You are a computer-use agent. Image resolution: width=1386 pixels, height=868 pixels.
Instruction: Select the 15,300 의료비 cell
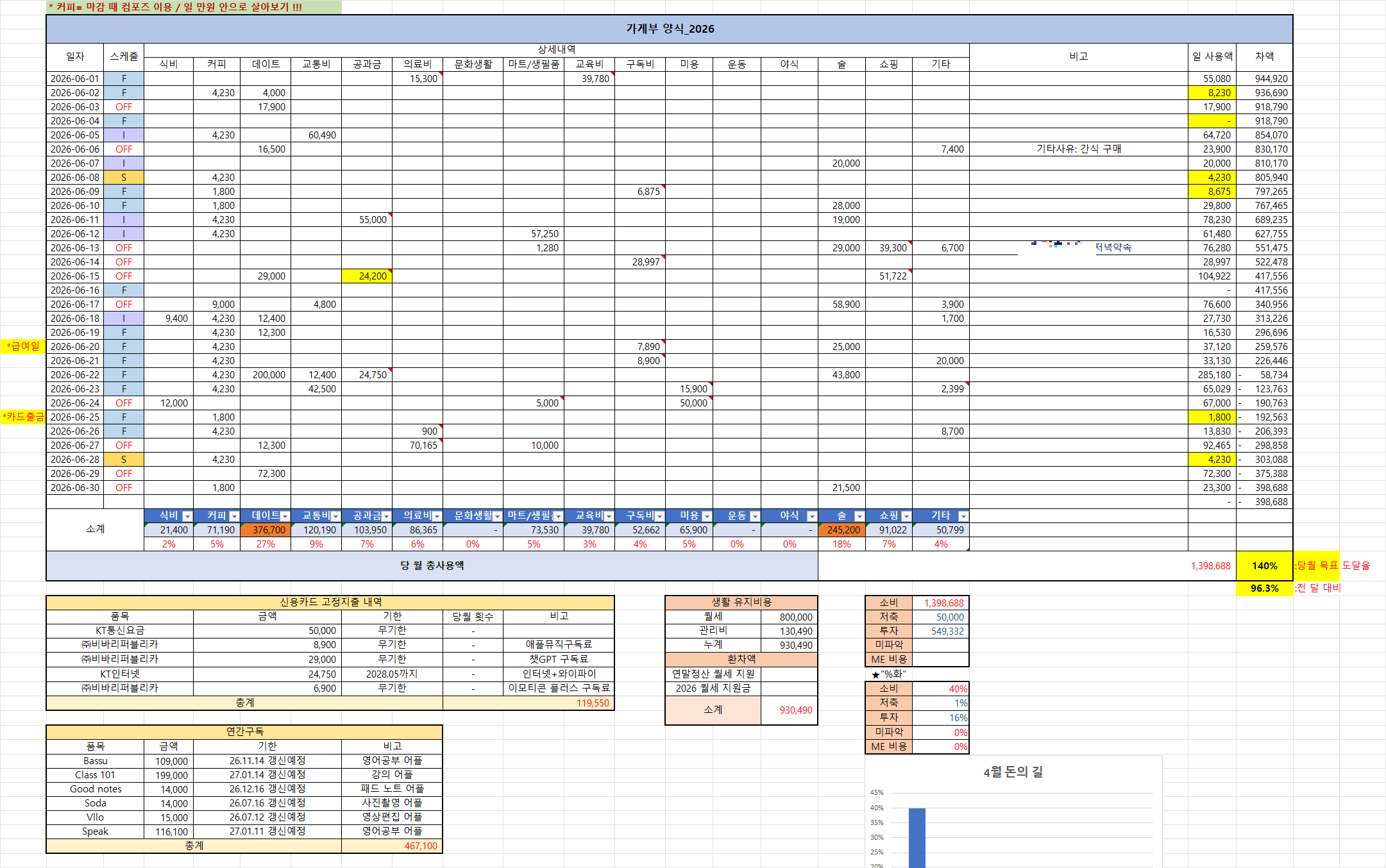coord(418,78)
